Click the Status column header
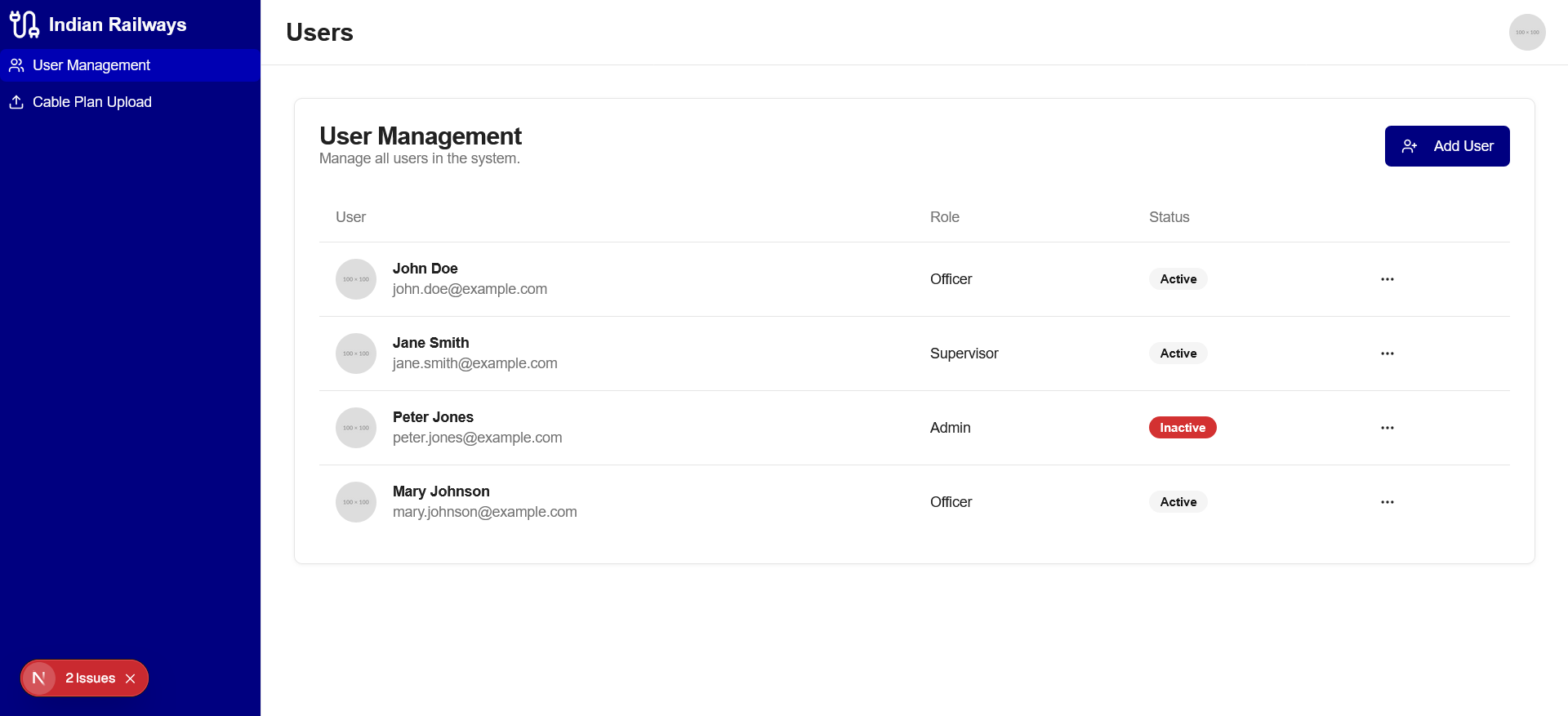The image size is (1568, 716). coord(1169,217)
